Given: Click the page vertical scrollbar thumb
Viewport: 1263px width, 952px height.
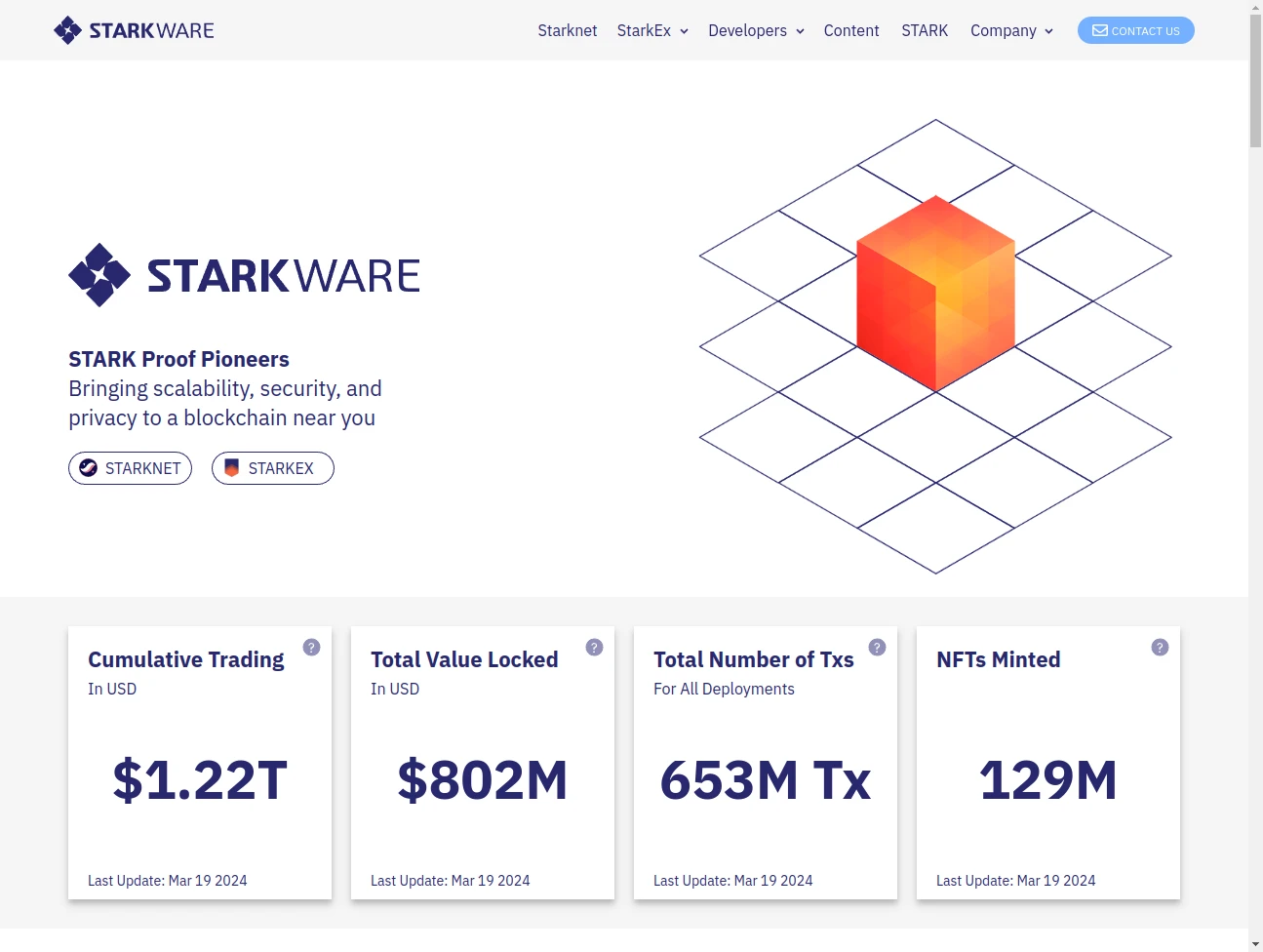Looking at the screenshot, I should 1255,80.
